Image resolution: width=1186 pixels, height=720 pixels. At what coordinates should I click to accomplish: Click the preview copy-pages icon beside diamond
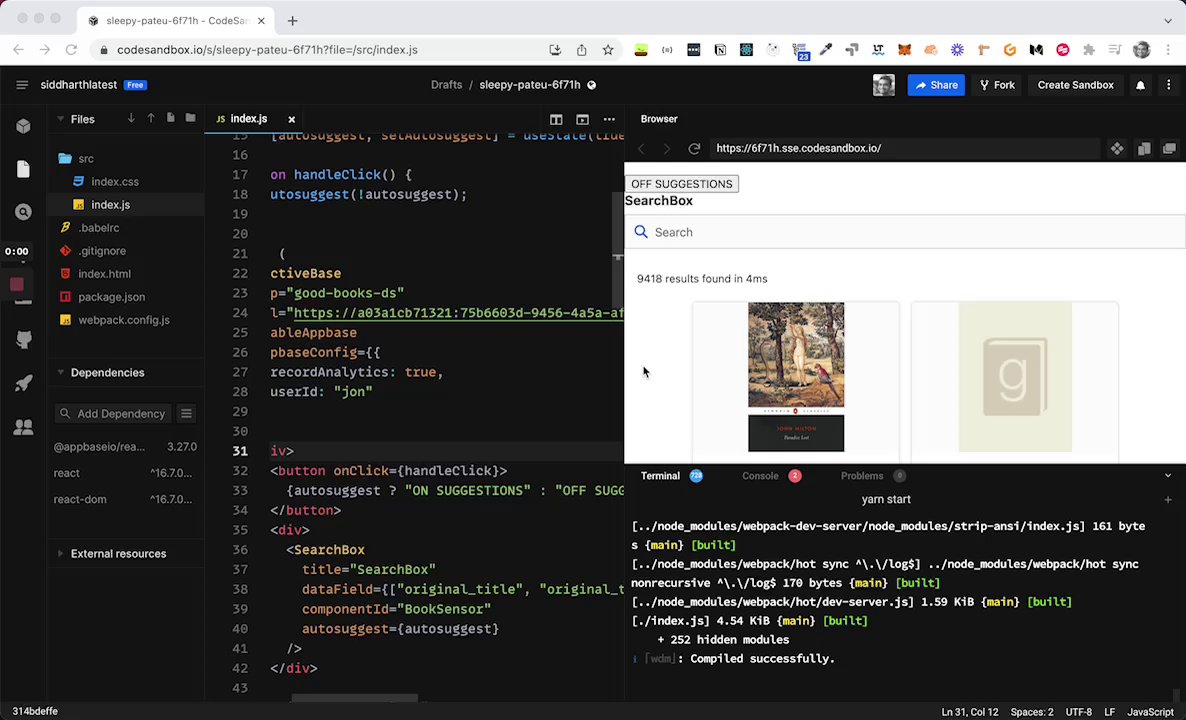[1144, 148]
